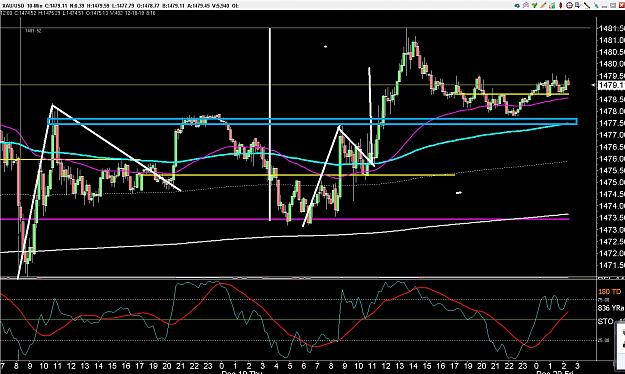Viewport: 625px width, 374px height.
Task: Select the black diagonal line drawing tool
Action: pyautogui.click(x=587, y=5)
